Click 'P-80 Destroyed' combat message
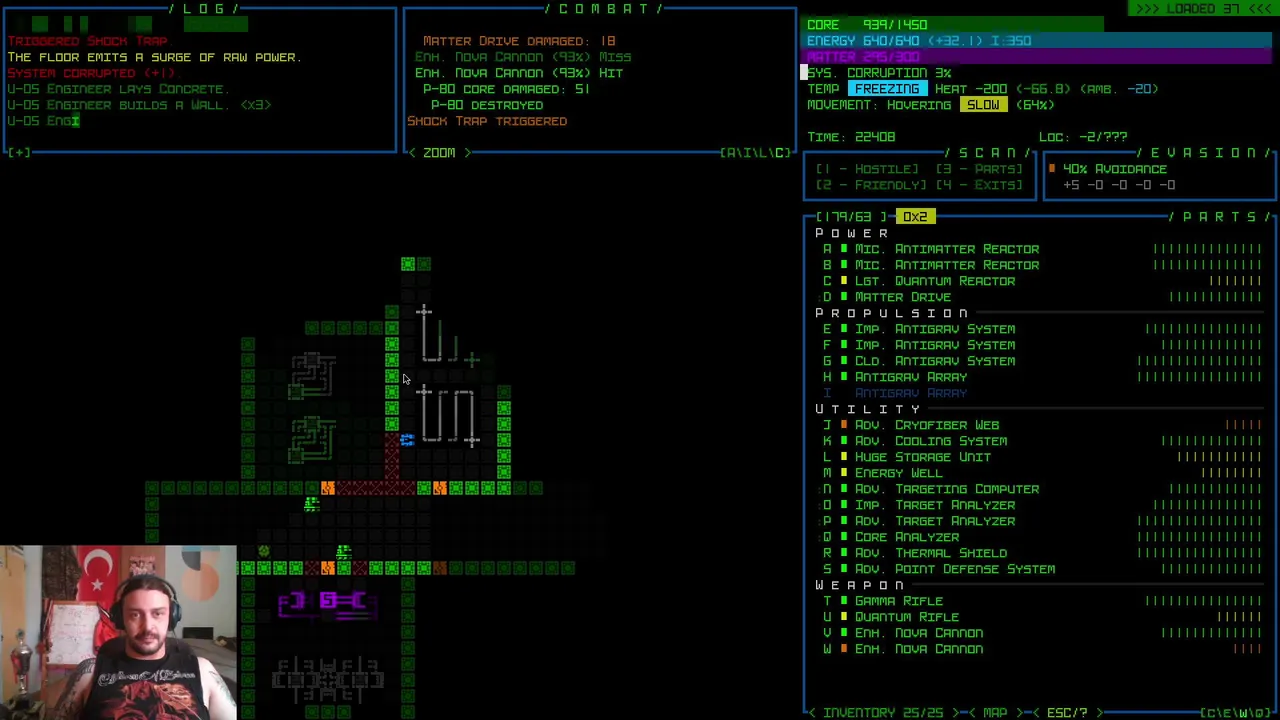This screenshot has width=1280, height=720. pos(487,105)
